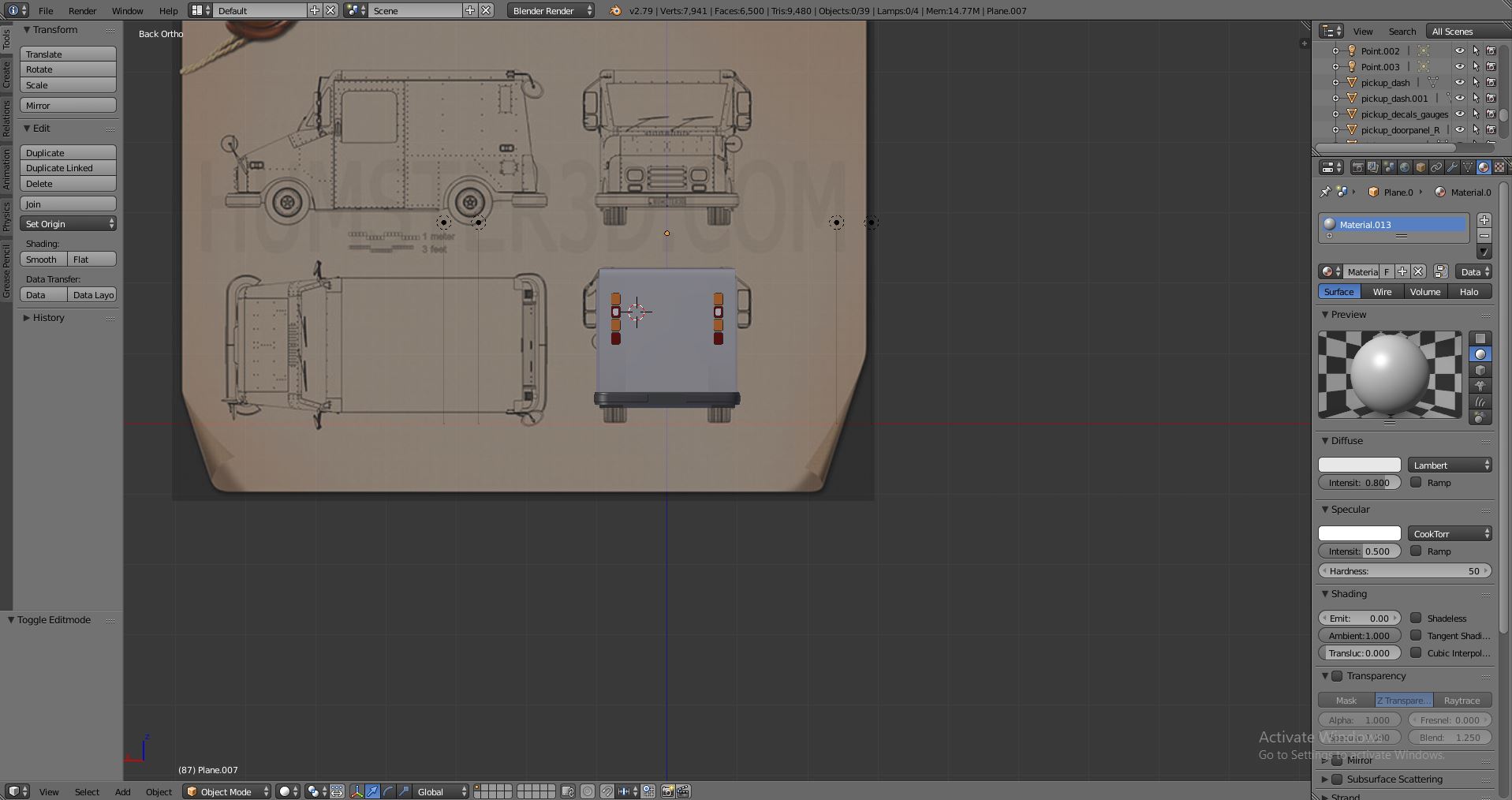
Task: Open the Lambert diffuse shader dropdown
Action: (x=1450, y=465)
